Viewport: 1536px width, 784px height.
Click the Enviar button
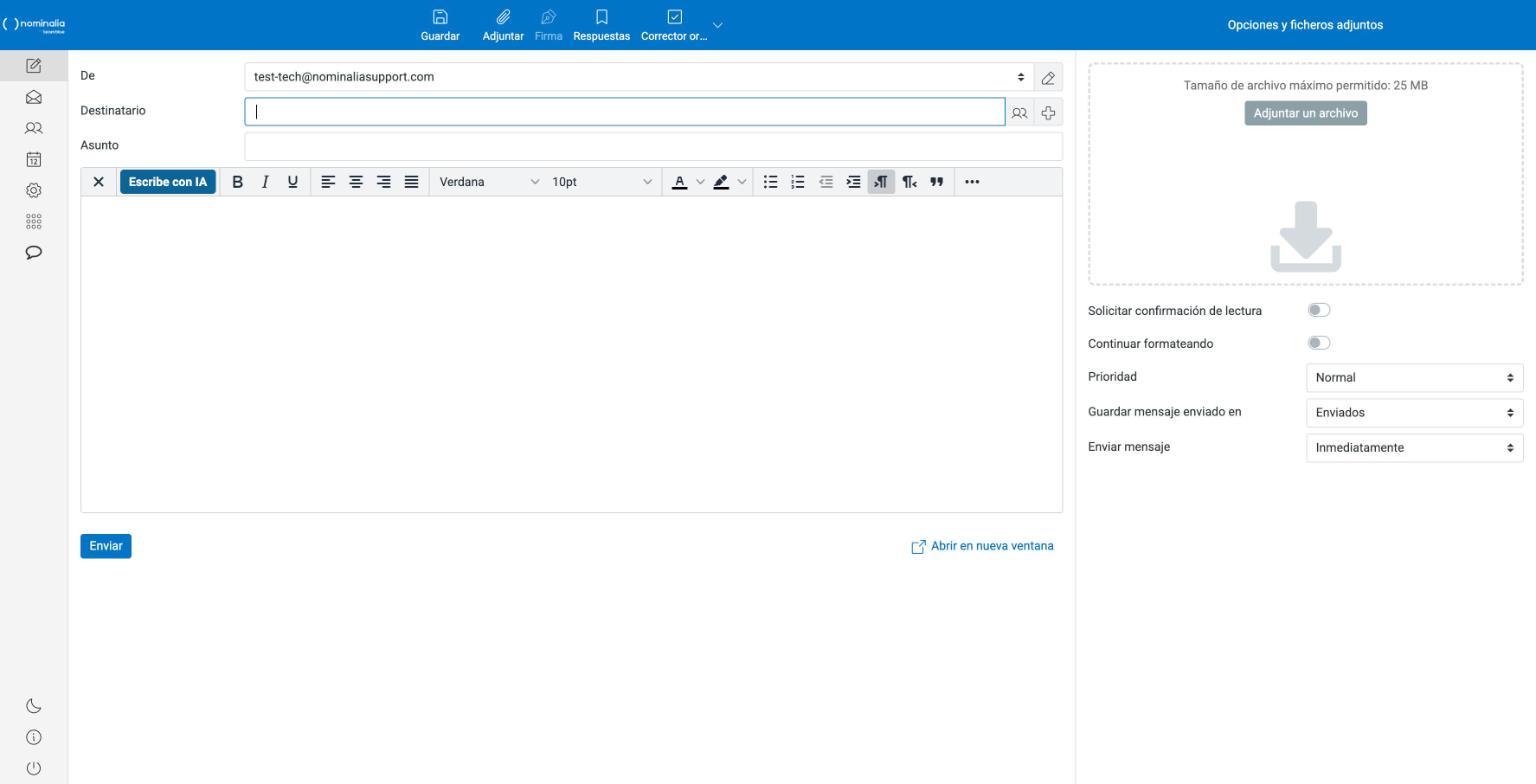tap(106, 546)
